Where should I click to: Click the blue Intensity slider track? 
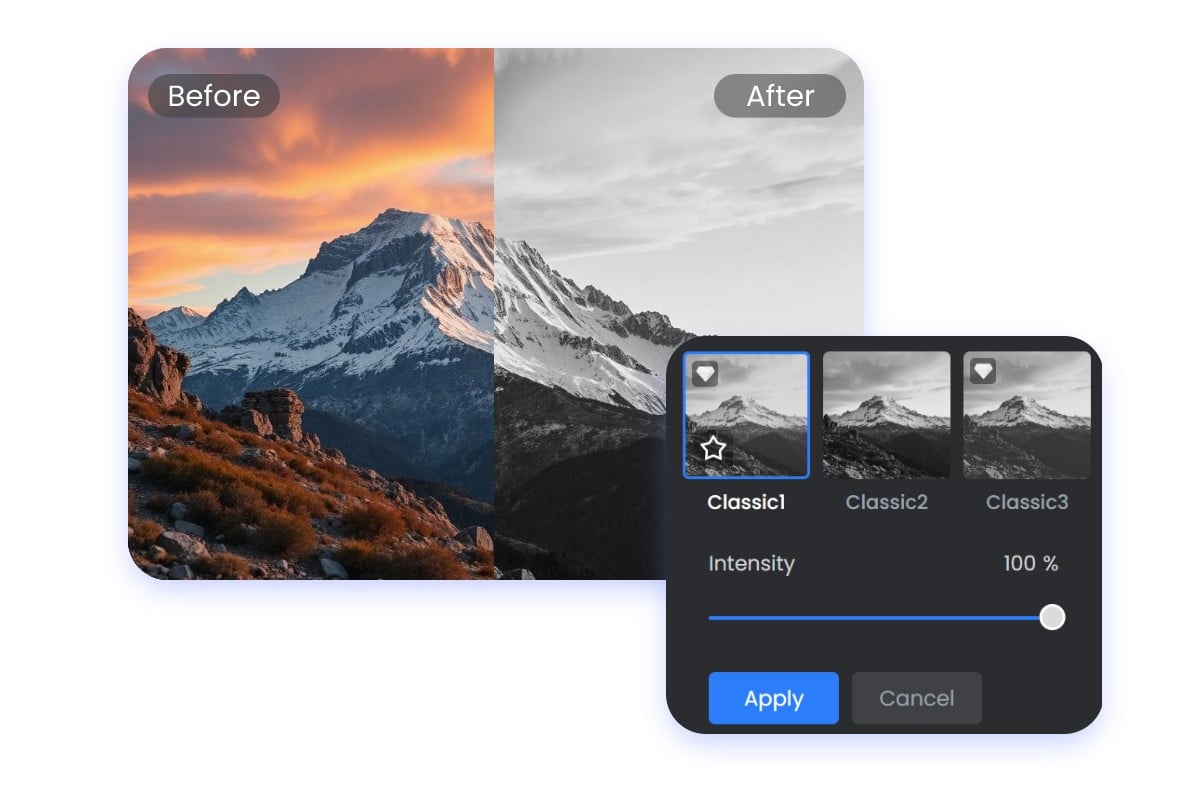(x=880, y=618)
